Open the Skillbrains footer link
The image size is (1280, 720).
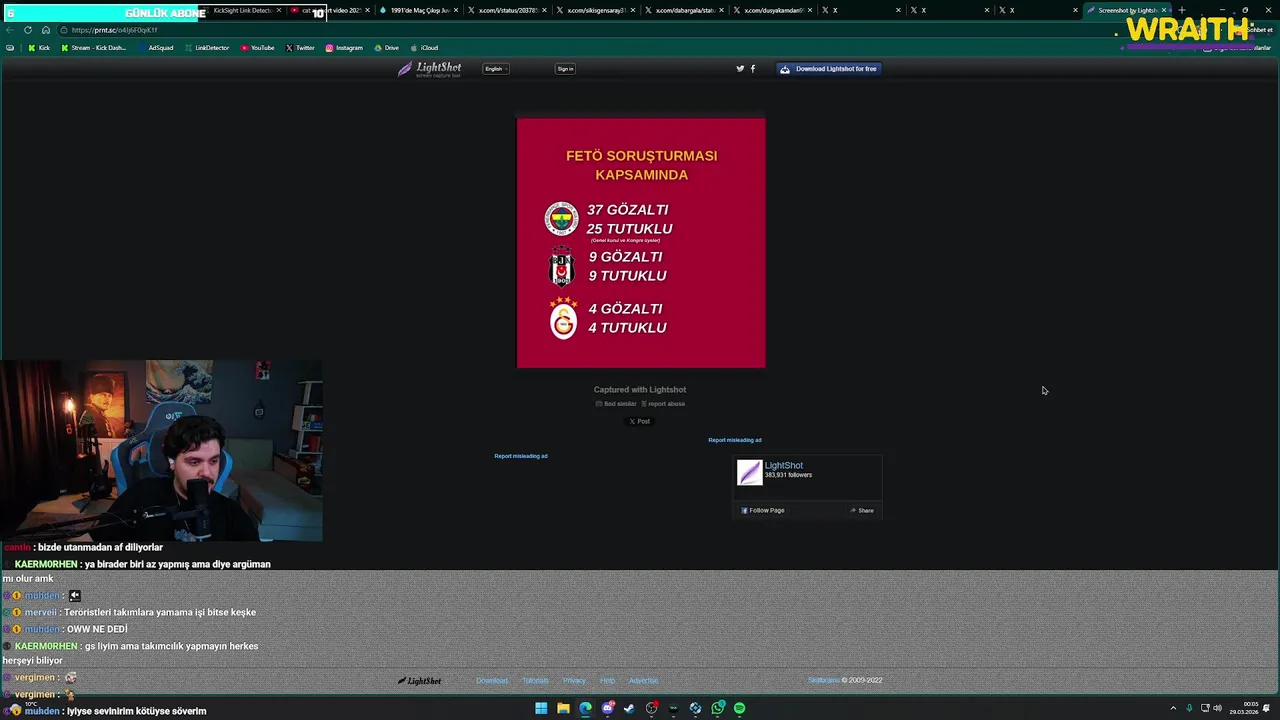[x=824, y=681]
